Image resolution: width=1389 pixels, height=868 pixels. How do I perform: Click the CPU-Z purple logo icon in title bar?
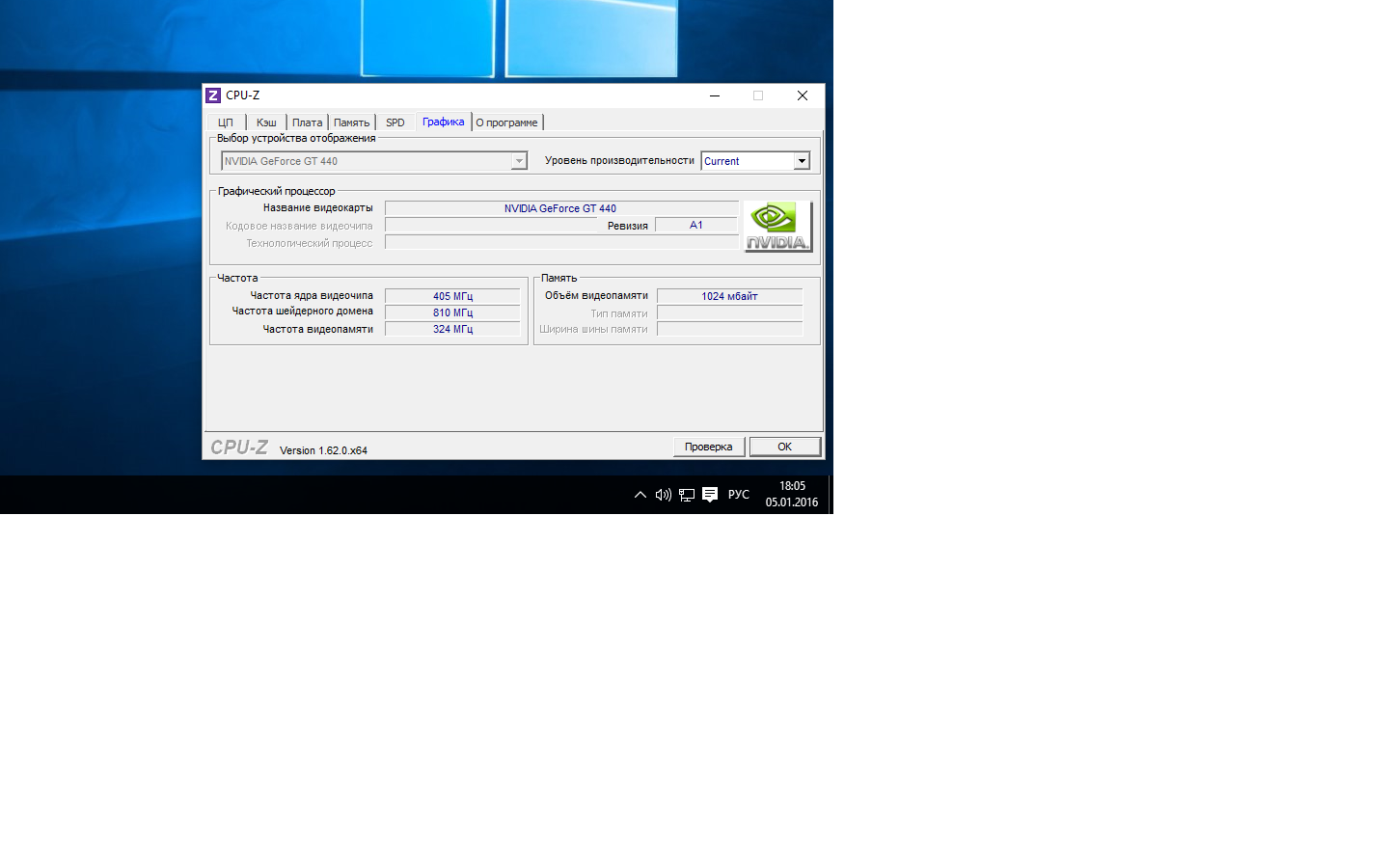tap(213, 95)
